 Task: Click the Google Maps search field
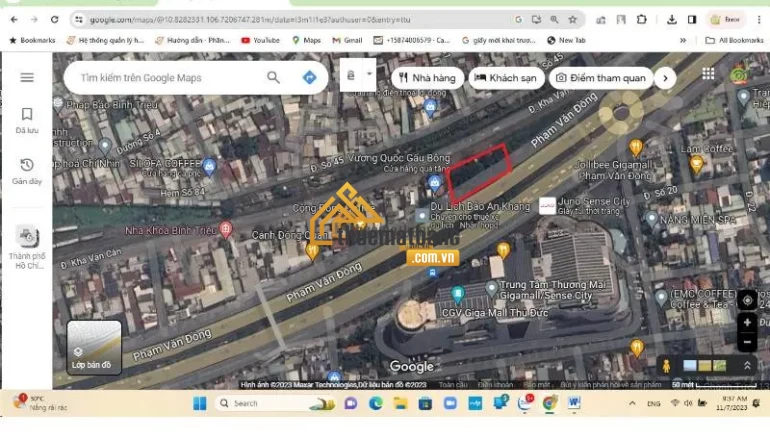165,77
